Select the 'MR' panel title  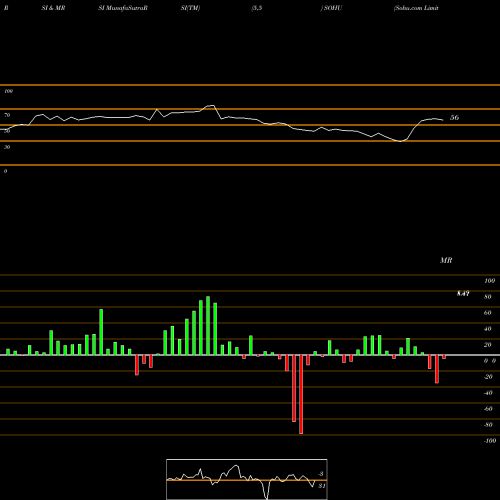click(x=446, y=260)
